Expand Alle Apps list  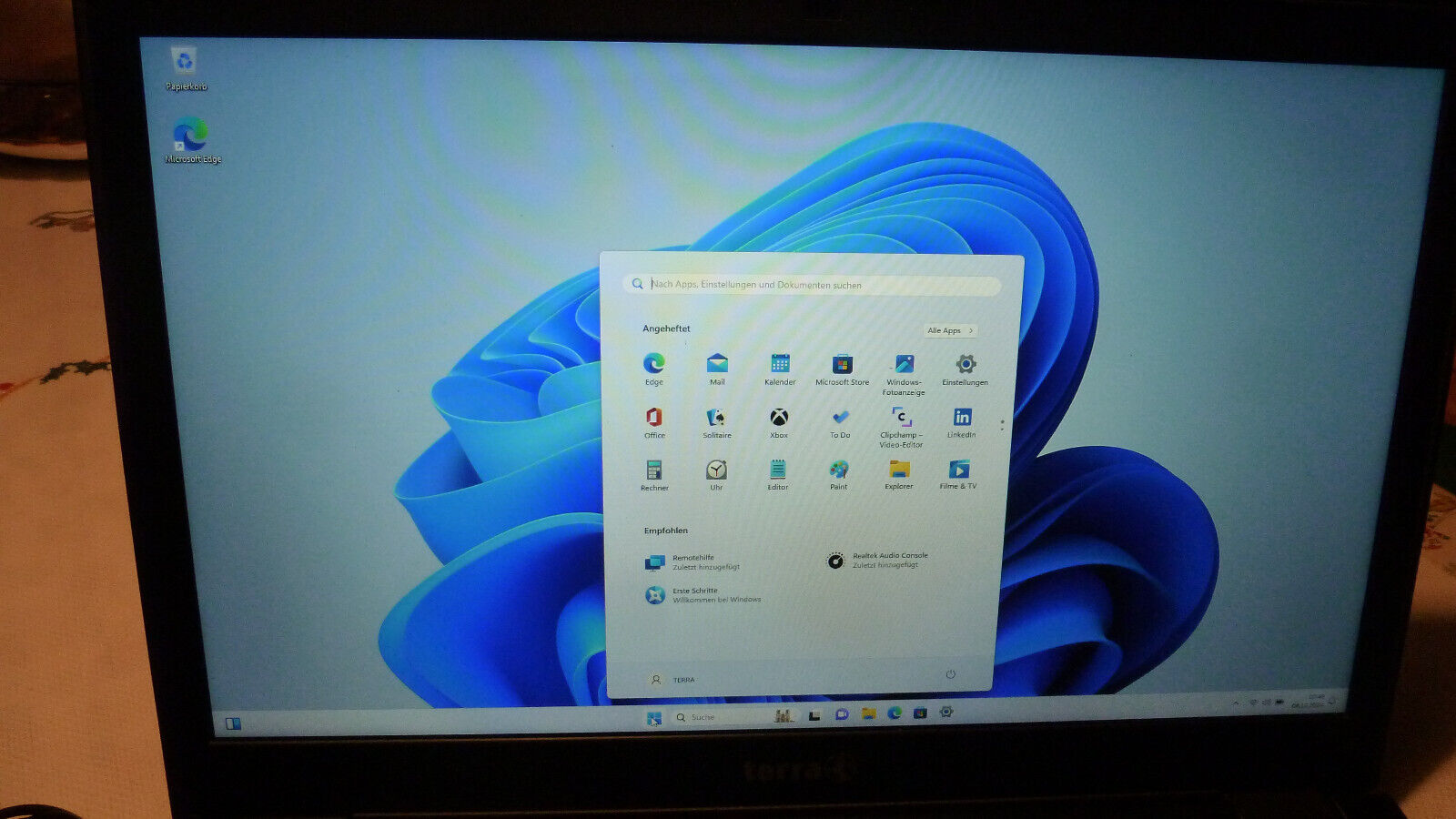(x=950, y=330)
